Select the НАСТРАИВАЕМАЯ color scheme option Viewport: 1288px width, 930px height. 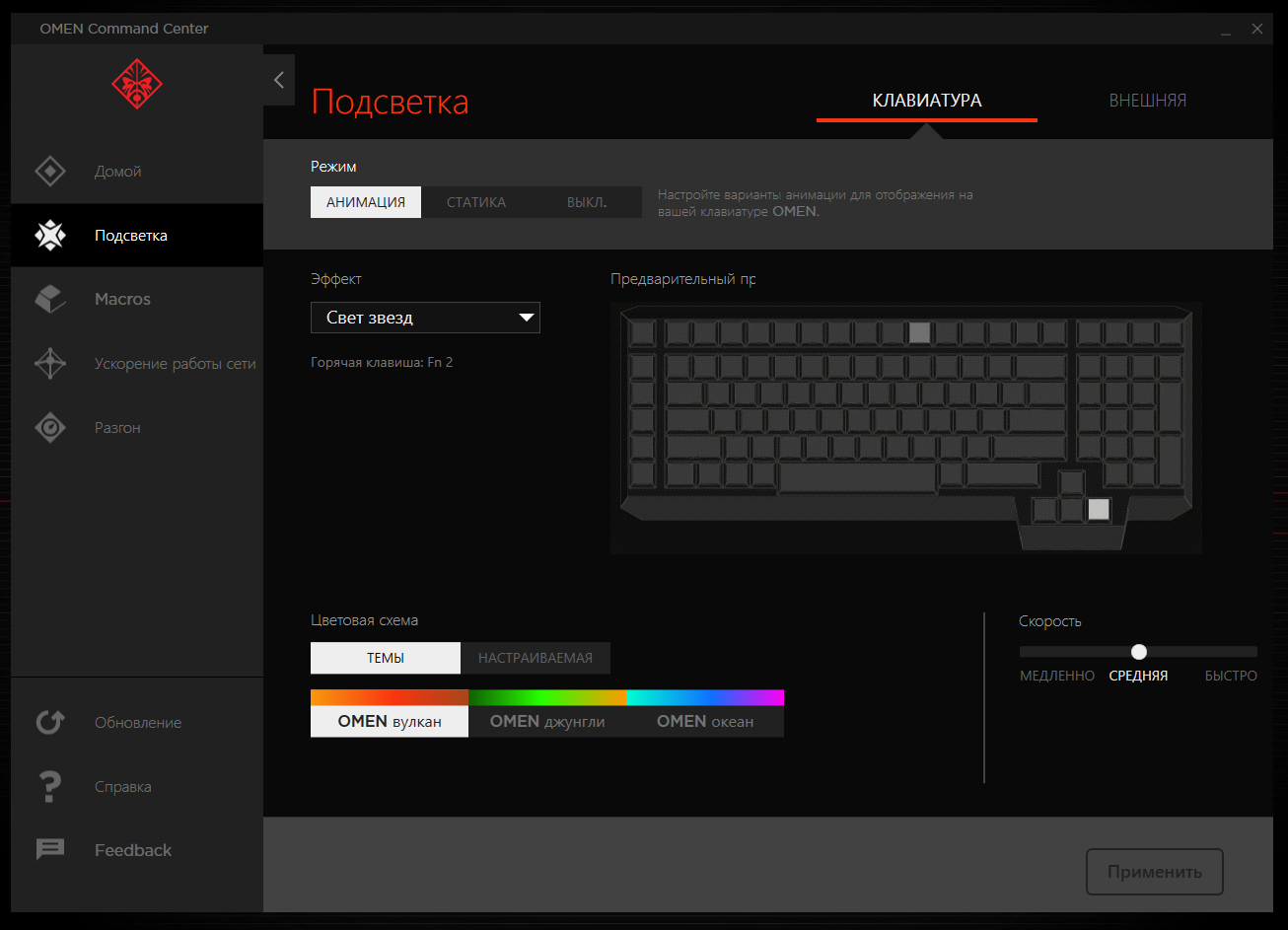click(536, 658)
